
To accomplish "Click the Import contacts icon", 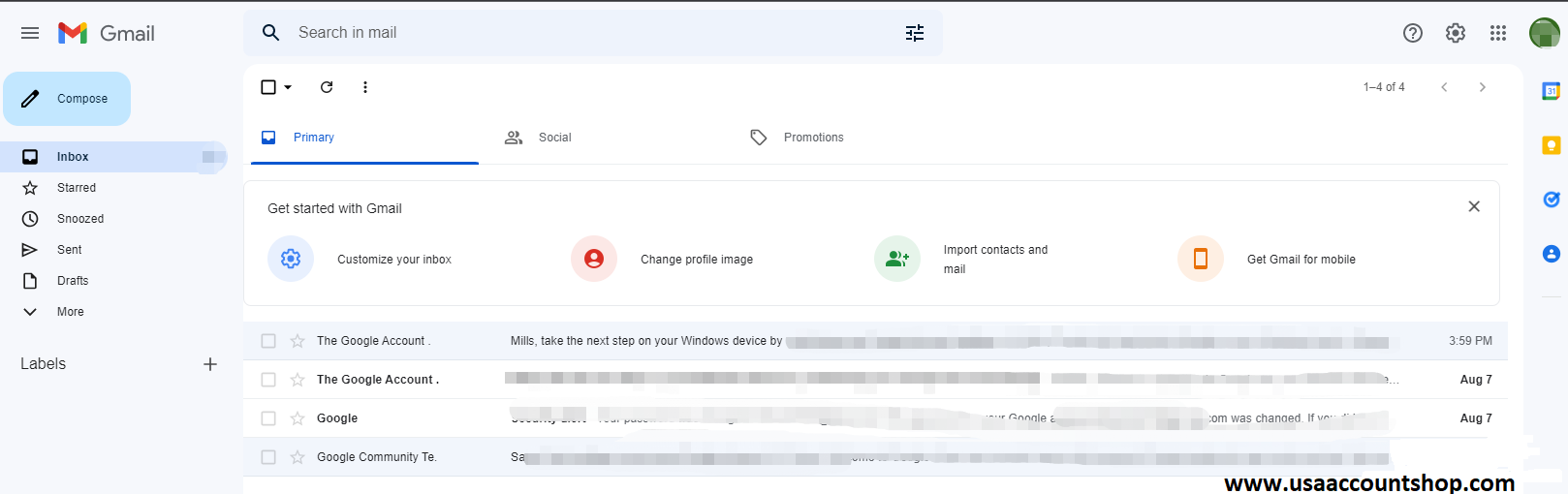I will [897, 259].
